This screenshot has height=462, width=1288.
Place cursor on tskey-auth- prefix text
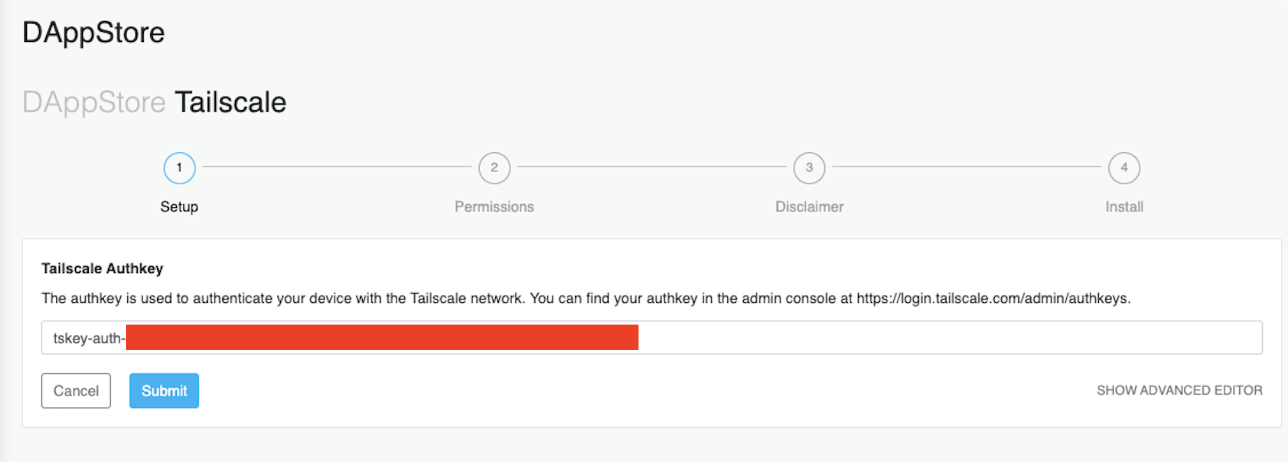point(88,338)
